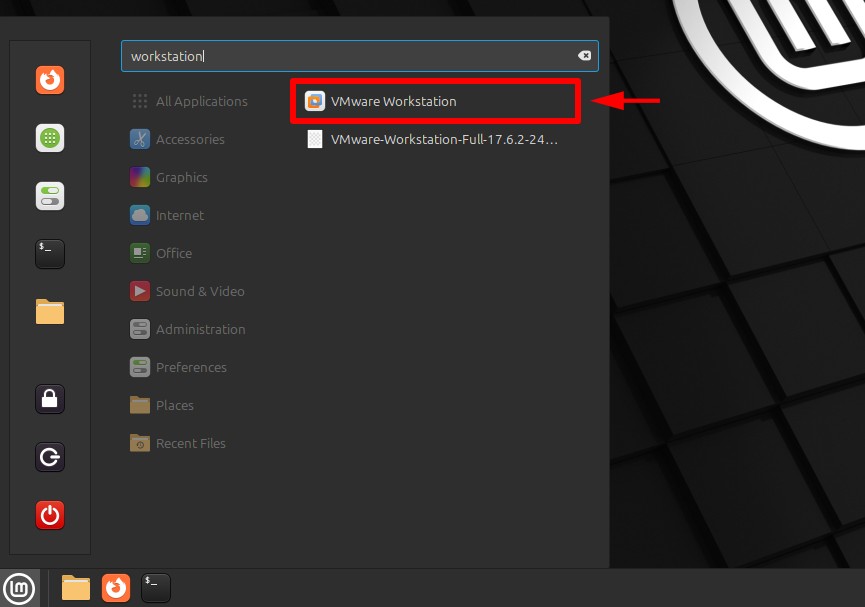Click the workstation search input field
Viewport: 865px width, 607px height.
(x=360, y=56)
